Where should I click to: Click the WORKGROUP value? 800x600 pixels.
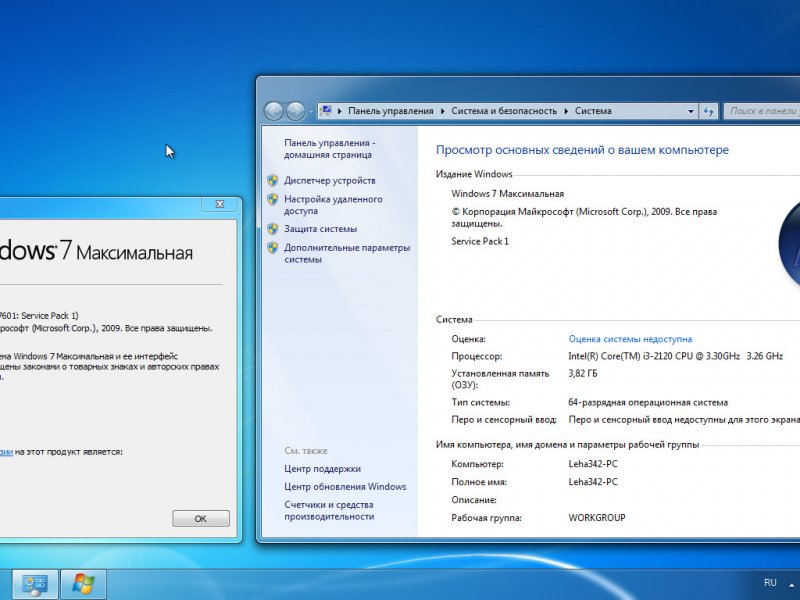coord(597,517)
